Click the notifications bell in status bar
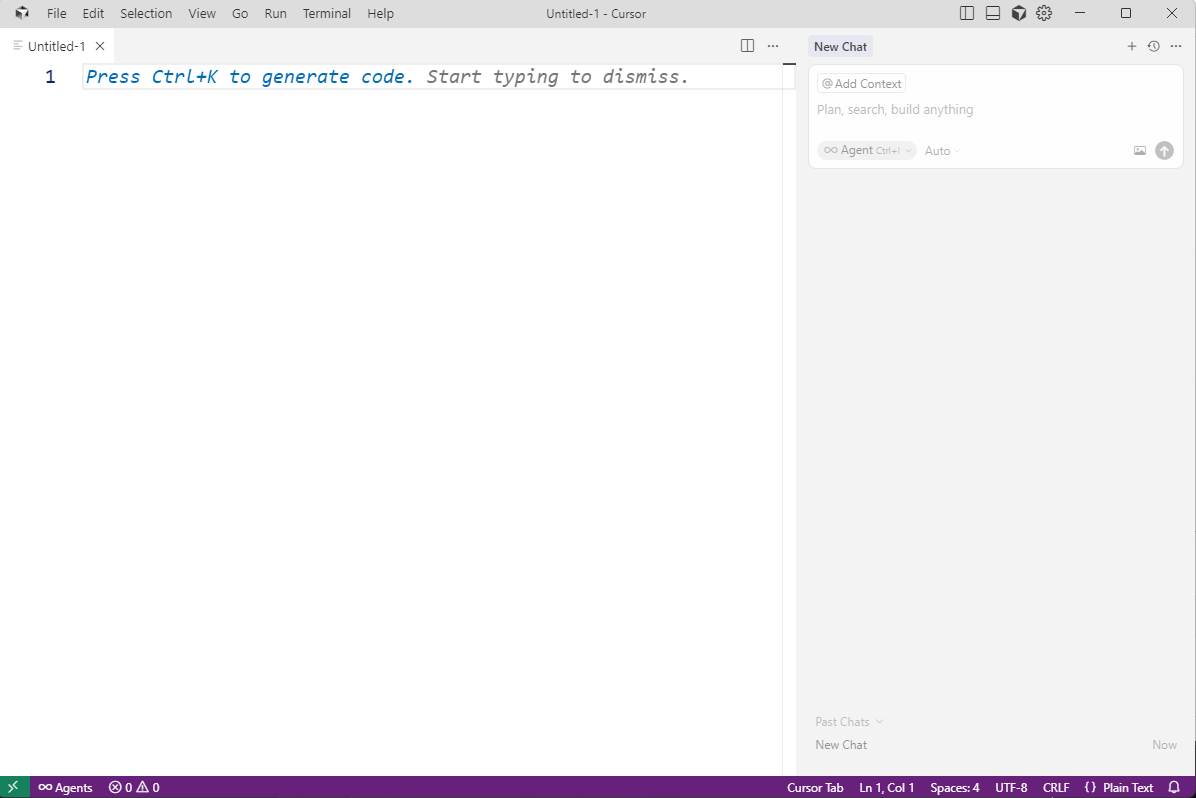1196x798 pixels. click(1174, 787)
